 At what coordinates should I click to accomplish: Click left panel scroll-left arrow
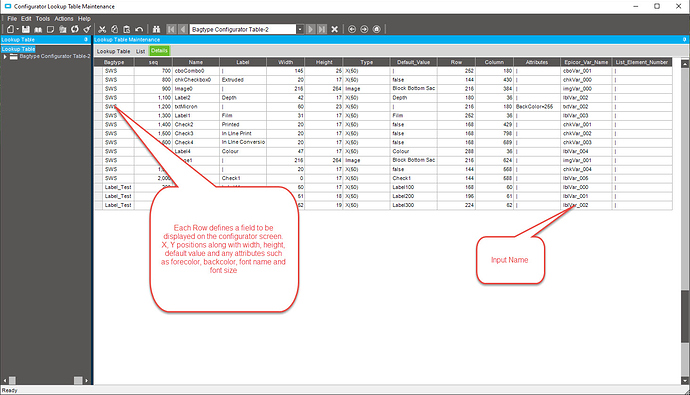click(5, 380)
